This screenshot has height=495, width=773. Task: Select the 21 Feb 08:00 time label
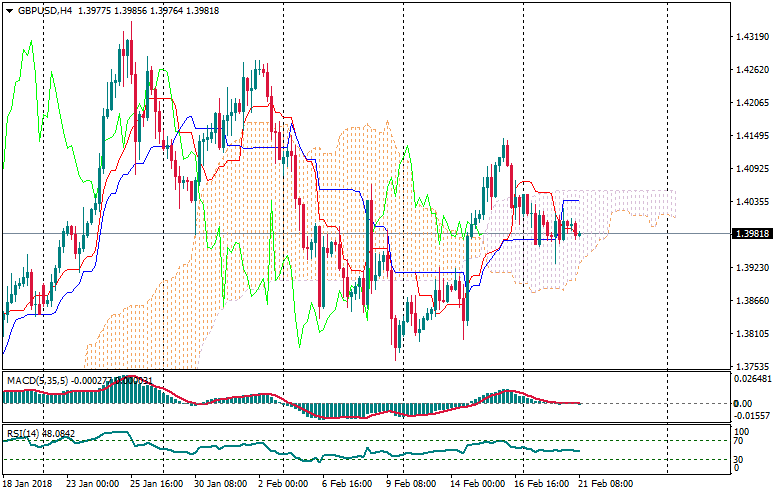[607, 483]
